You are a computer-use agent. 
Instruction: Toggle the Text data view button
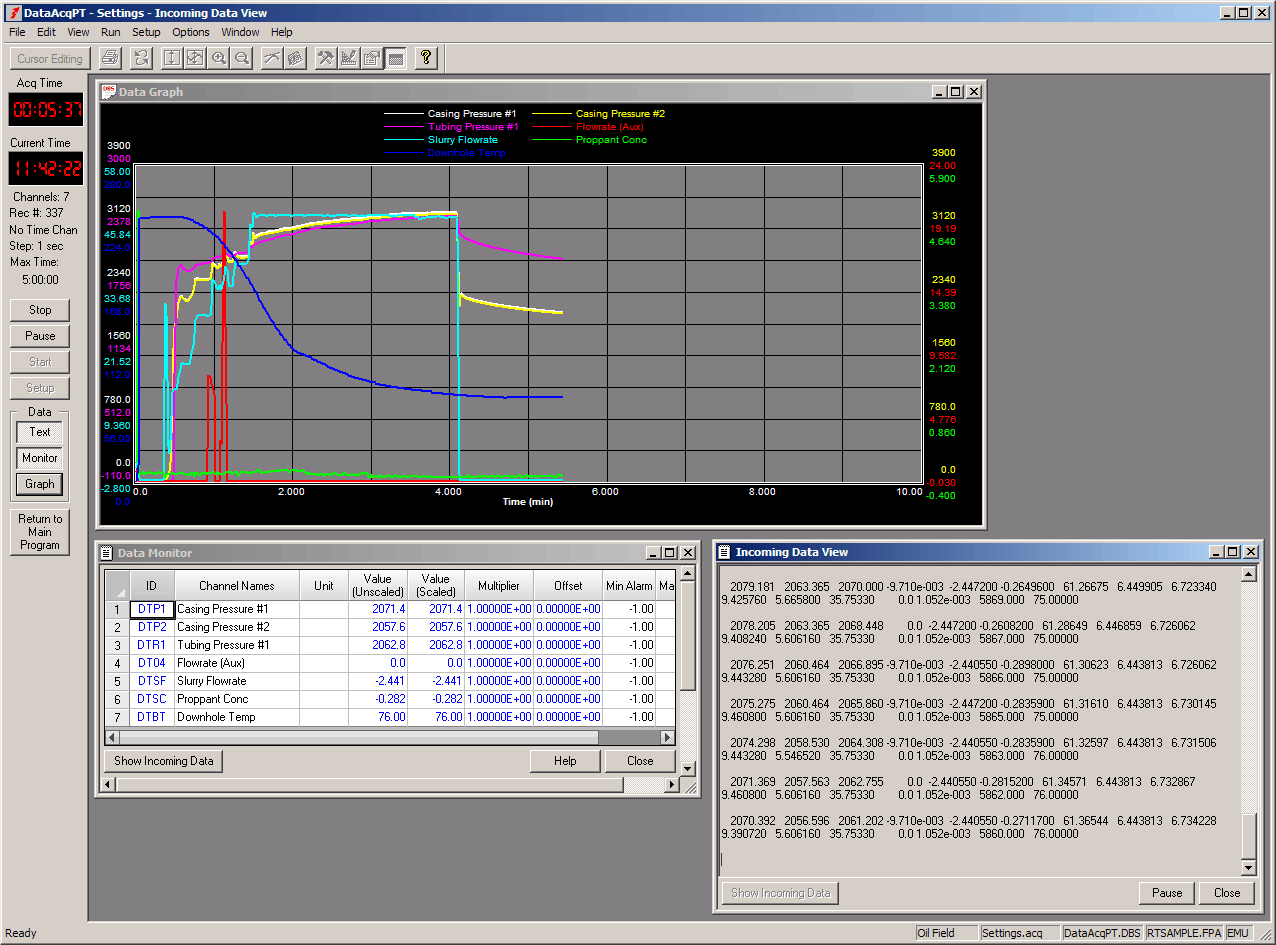[x=40, y=432]
